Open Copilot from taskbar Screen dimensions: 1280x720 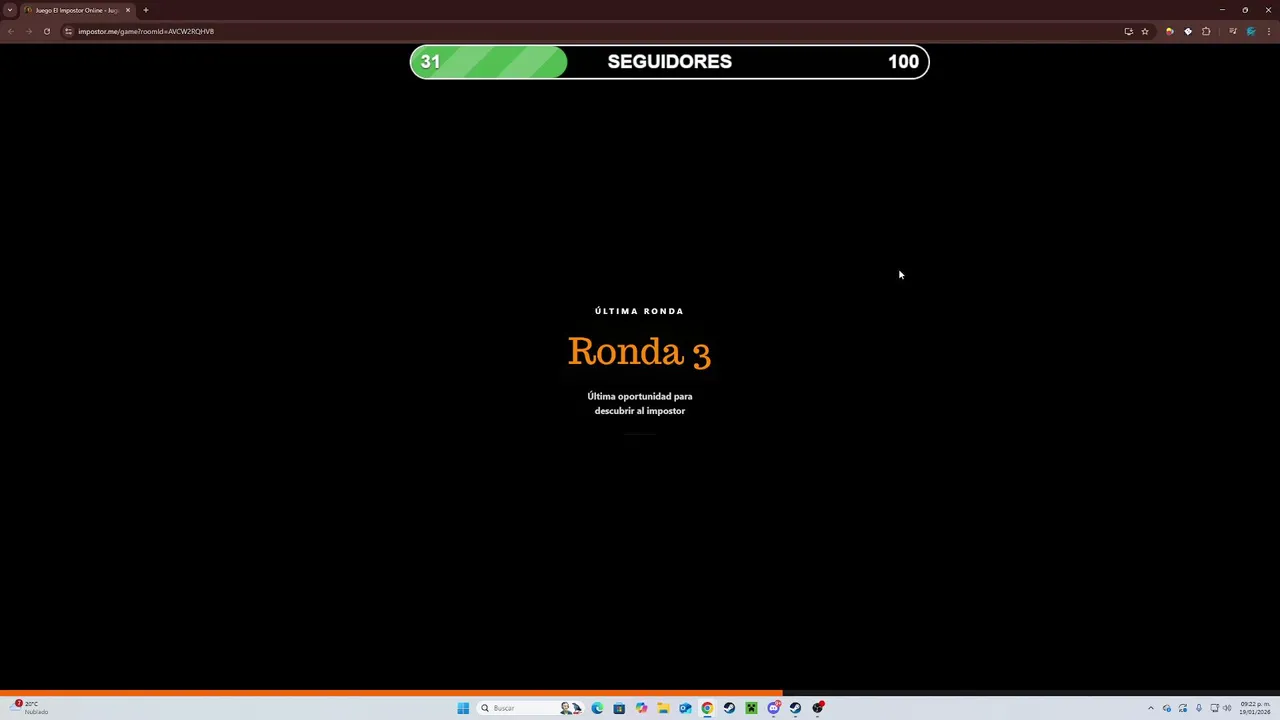(x=641, y=708)
